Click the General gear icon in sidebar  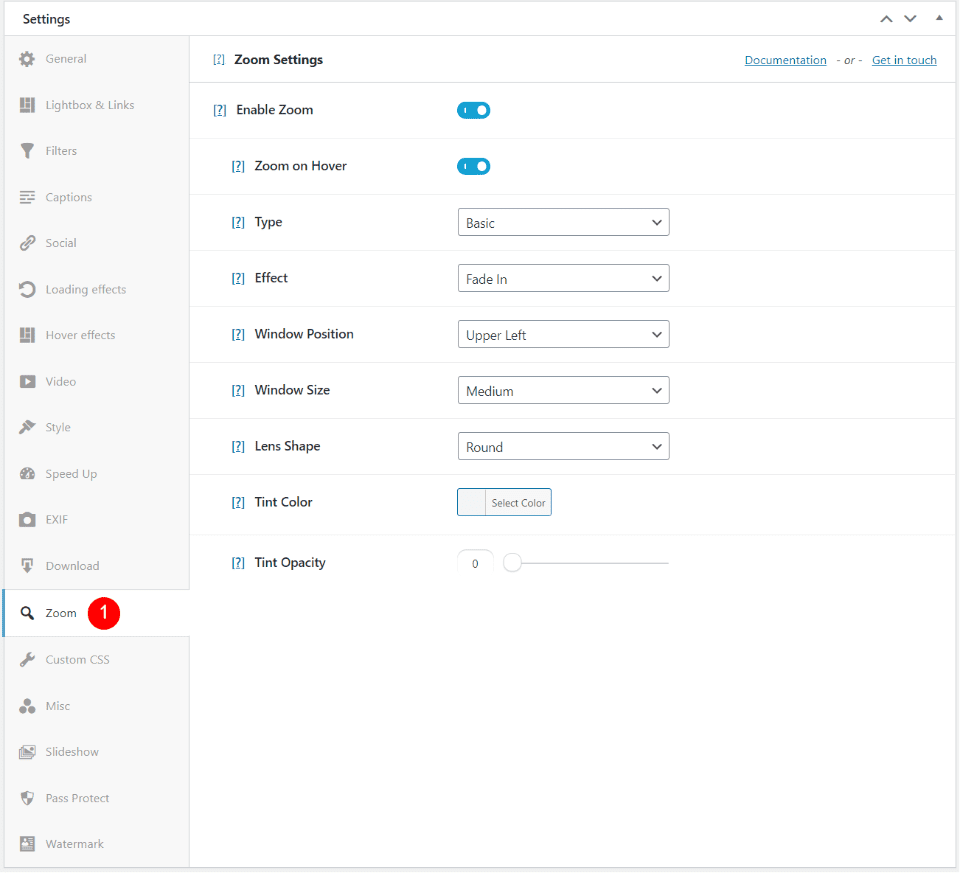tap(27, 59)
